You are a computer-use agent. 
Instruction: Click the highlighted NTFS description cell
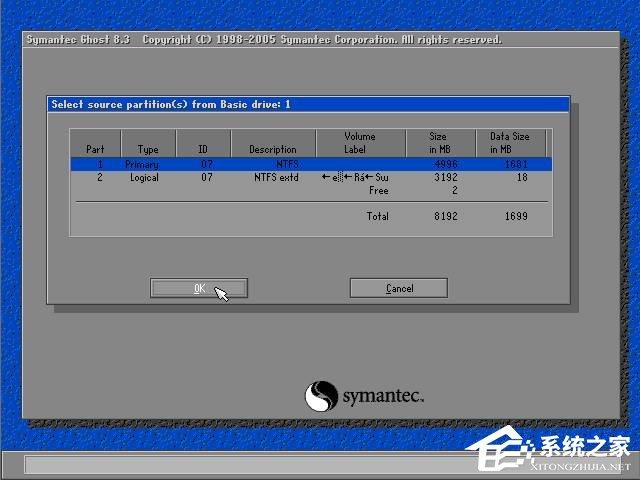(x=287, y=164)
